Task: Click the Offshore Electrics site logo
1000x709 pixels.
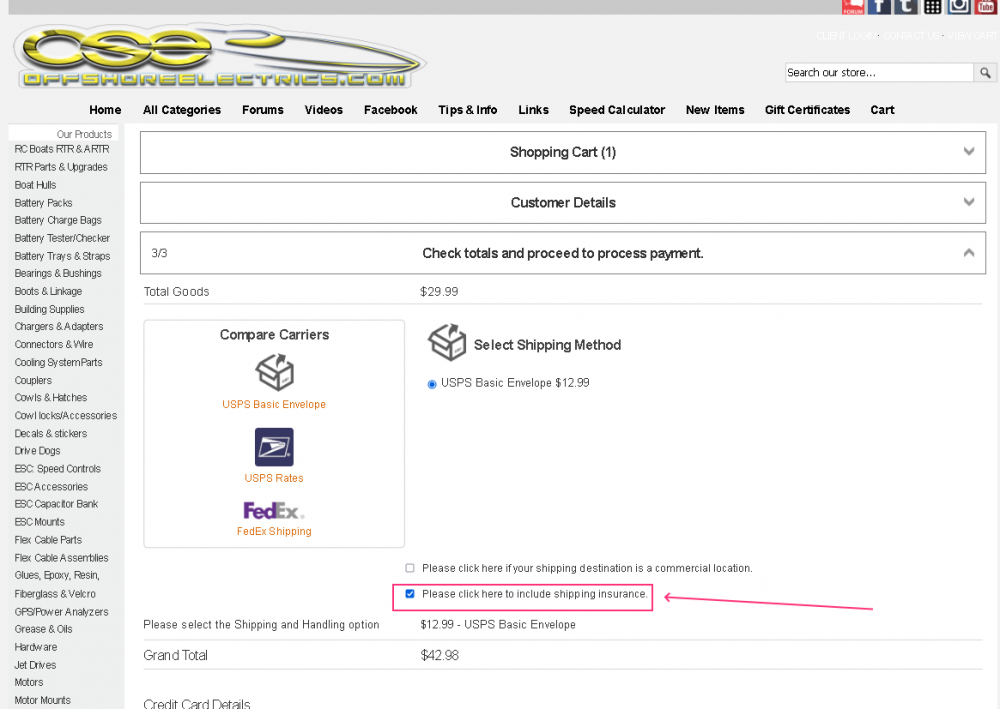Action: pos(218,58)
